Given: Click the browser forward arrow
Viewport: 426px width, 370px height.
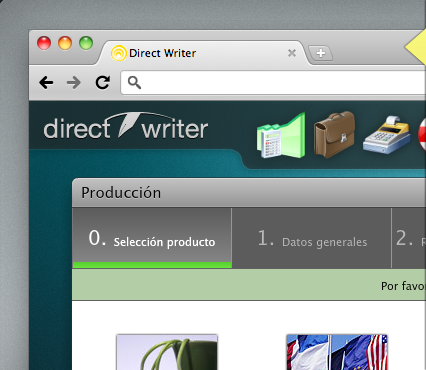Looking at the screenshot, I should tap(74, 82).
